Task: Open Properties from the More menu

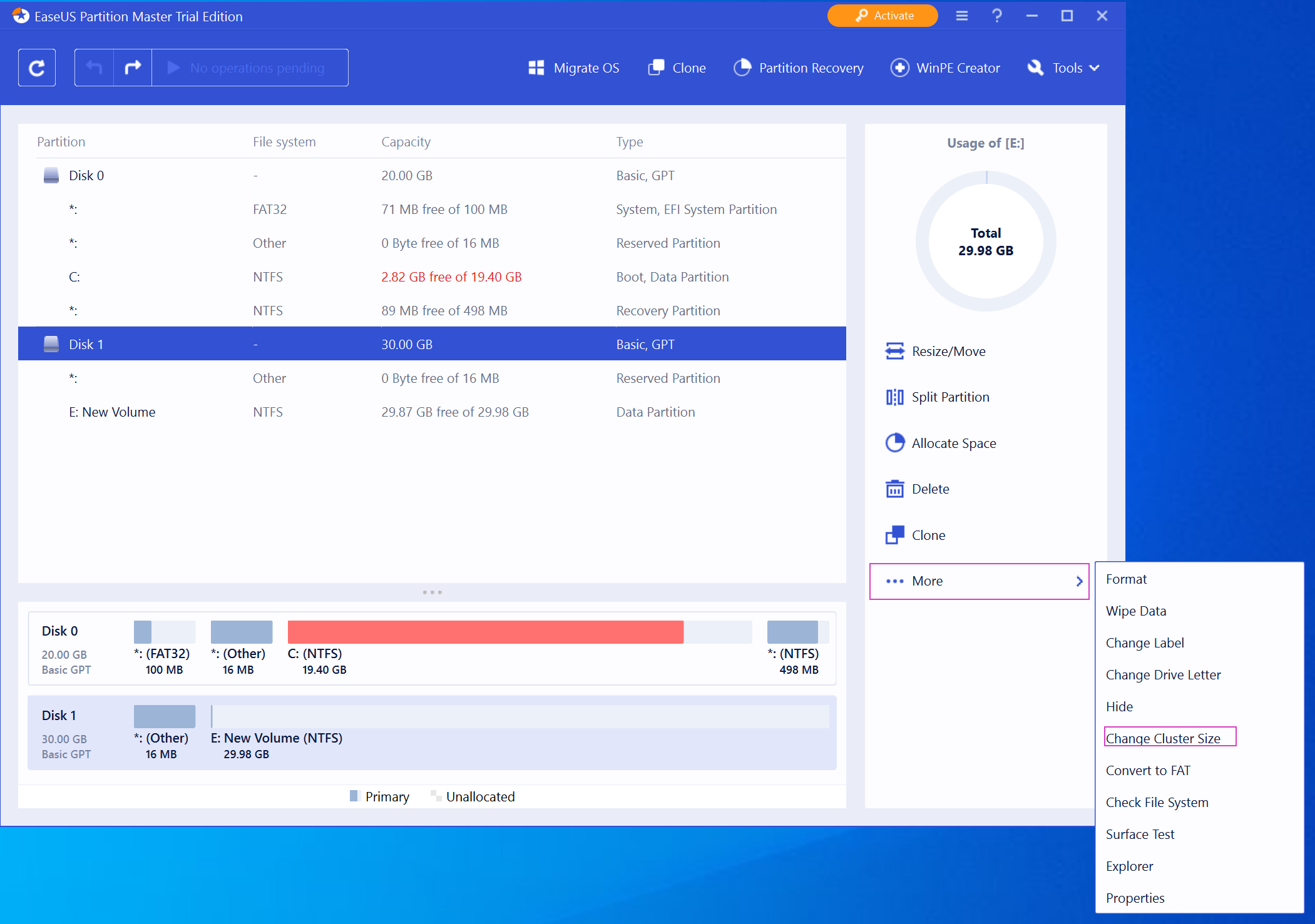Action: coord(1135,898)
